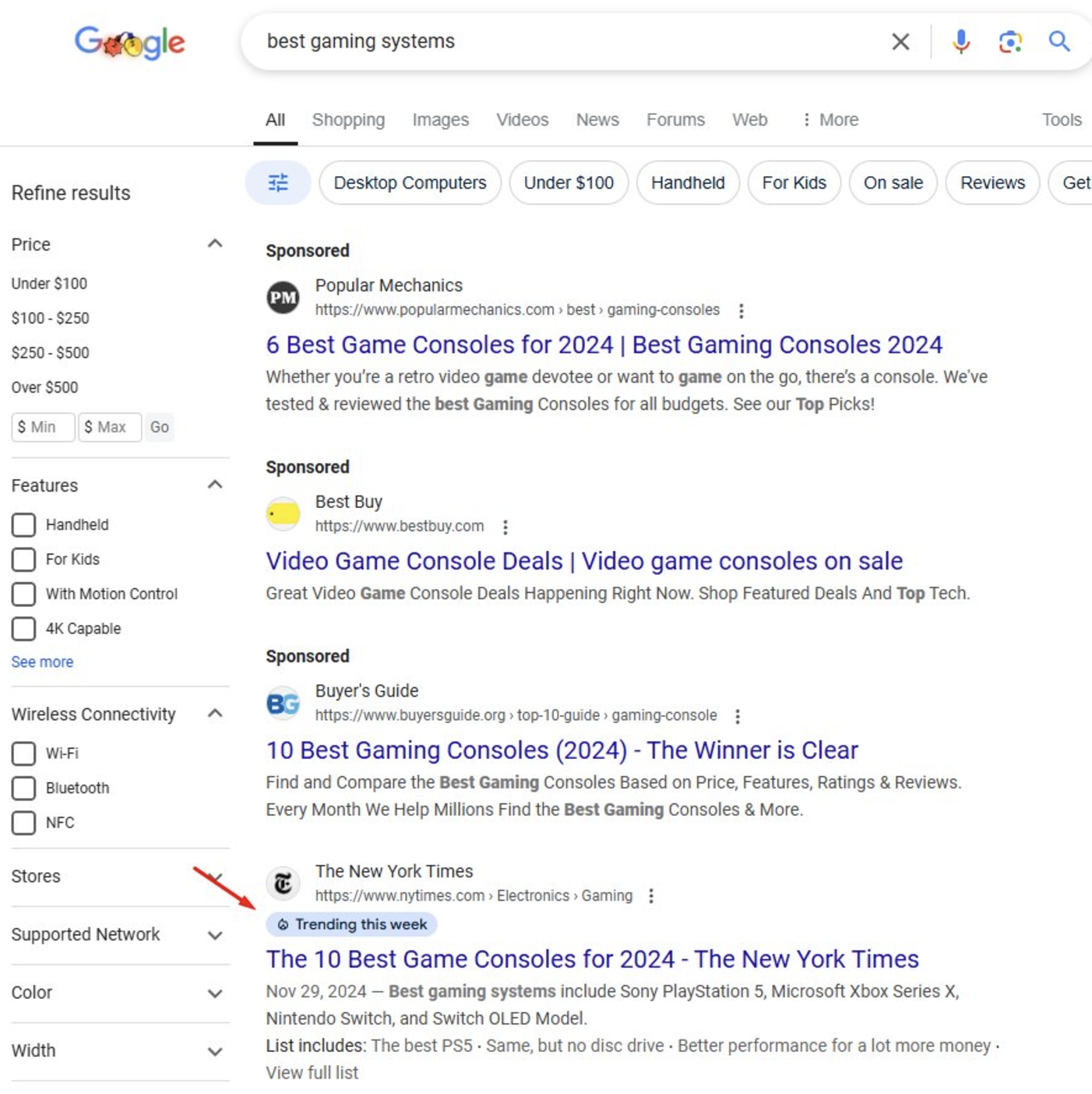Screen dimensions: 1092x1094
Task: Open options via three-dot icon on Popular Mechanics result
Action: click(741, 310)
